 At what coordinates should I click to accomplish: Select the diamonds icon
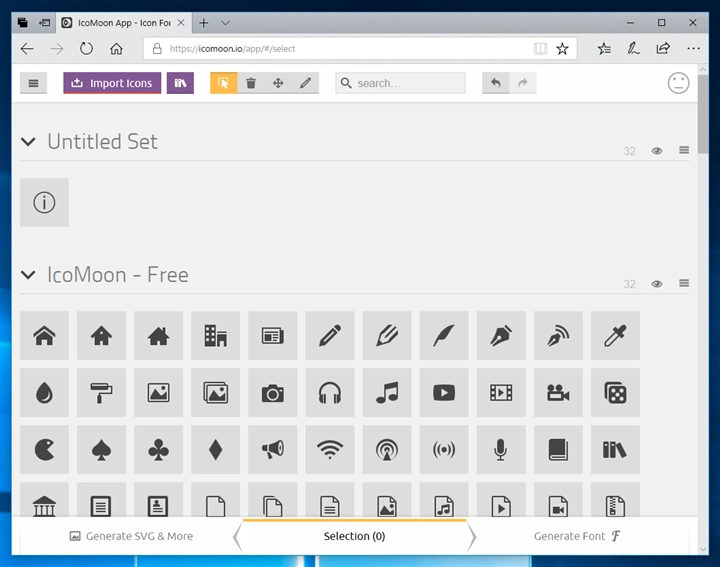pyautogui.click(x=215, y=449)
